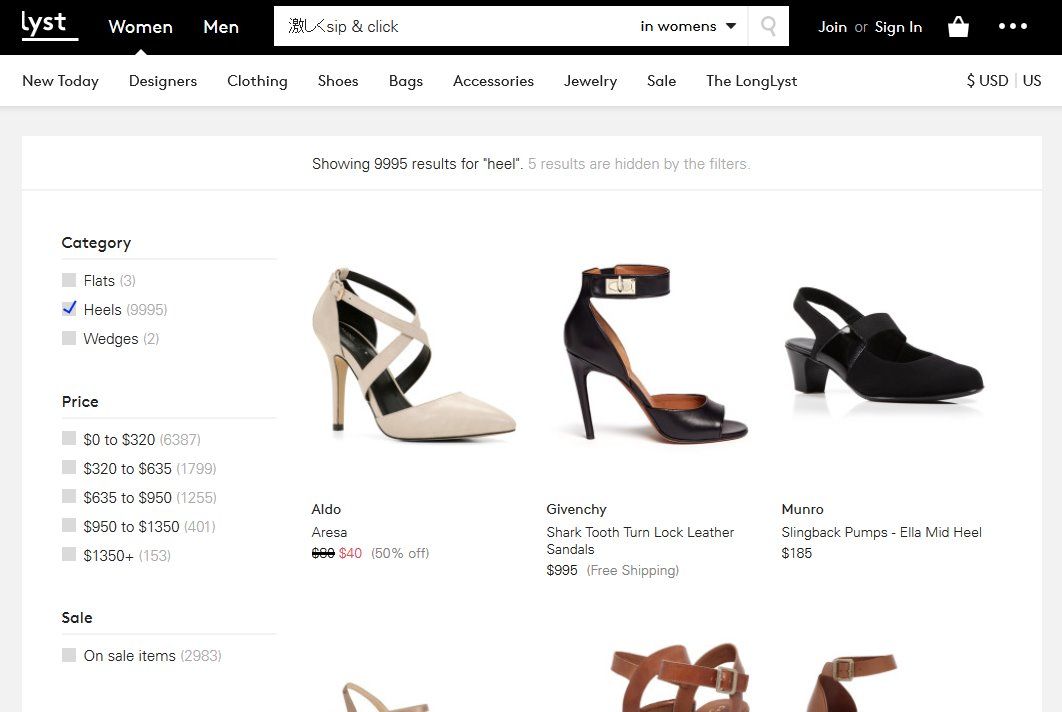Open the Sale menu
1062x712 pixels.
[x=661, y=81]
